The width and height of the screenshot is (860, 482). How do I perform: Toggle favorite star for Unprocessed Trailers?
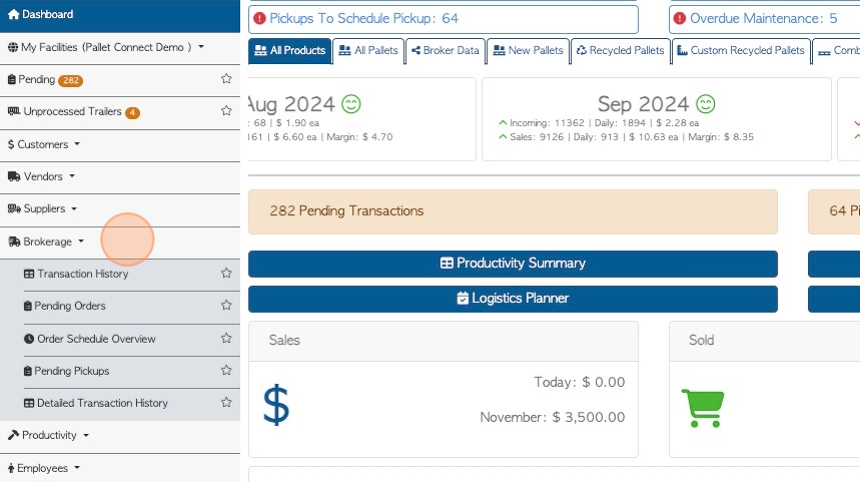(x=226, y=111)
